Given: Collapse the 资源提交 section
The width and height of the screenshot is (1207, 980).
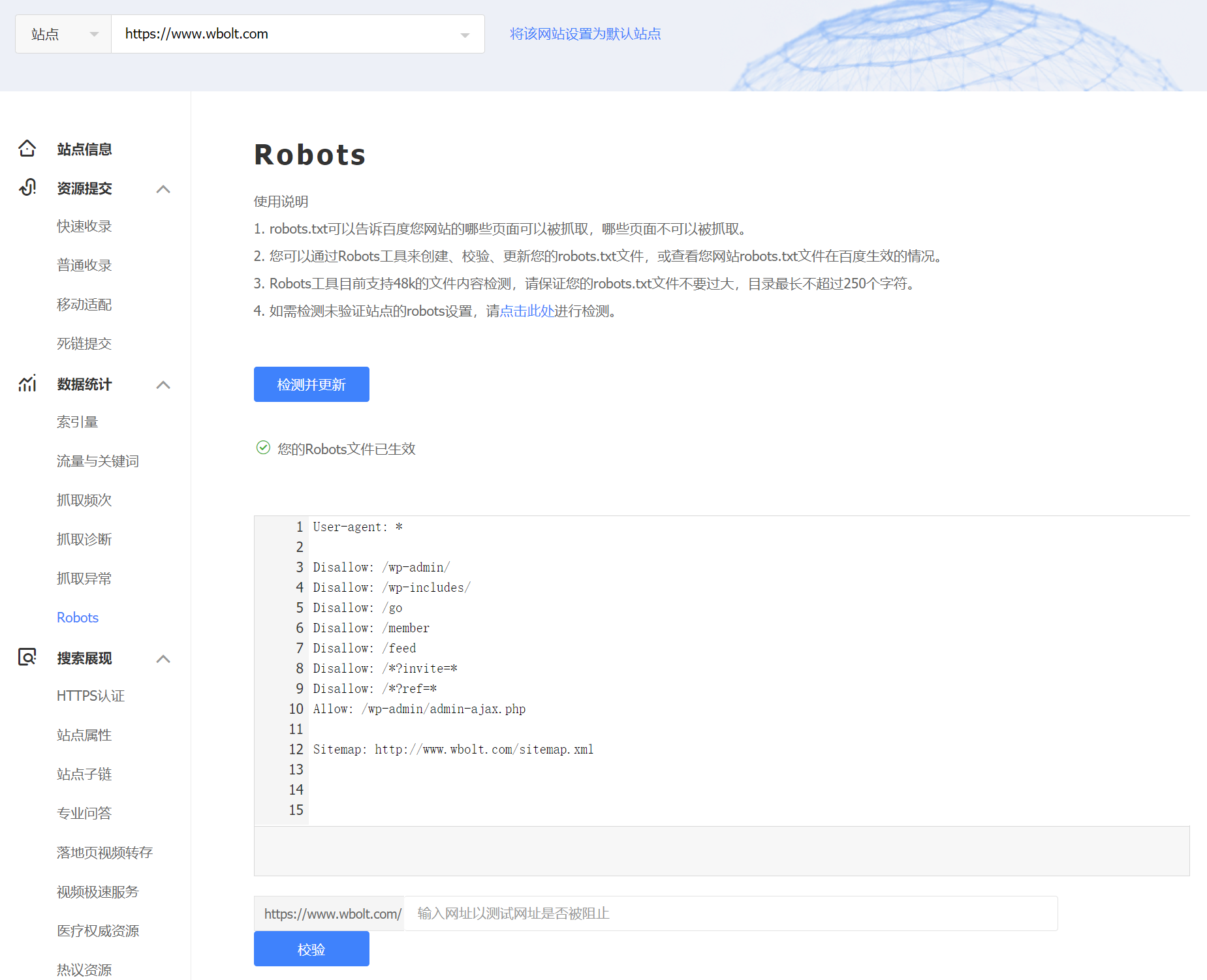Looking at the screenshot, I should [164, 188].
